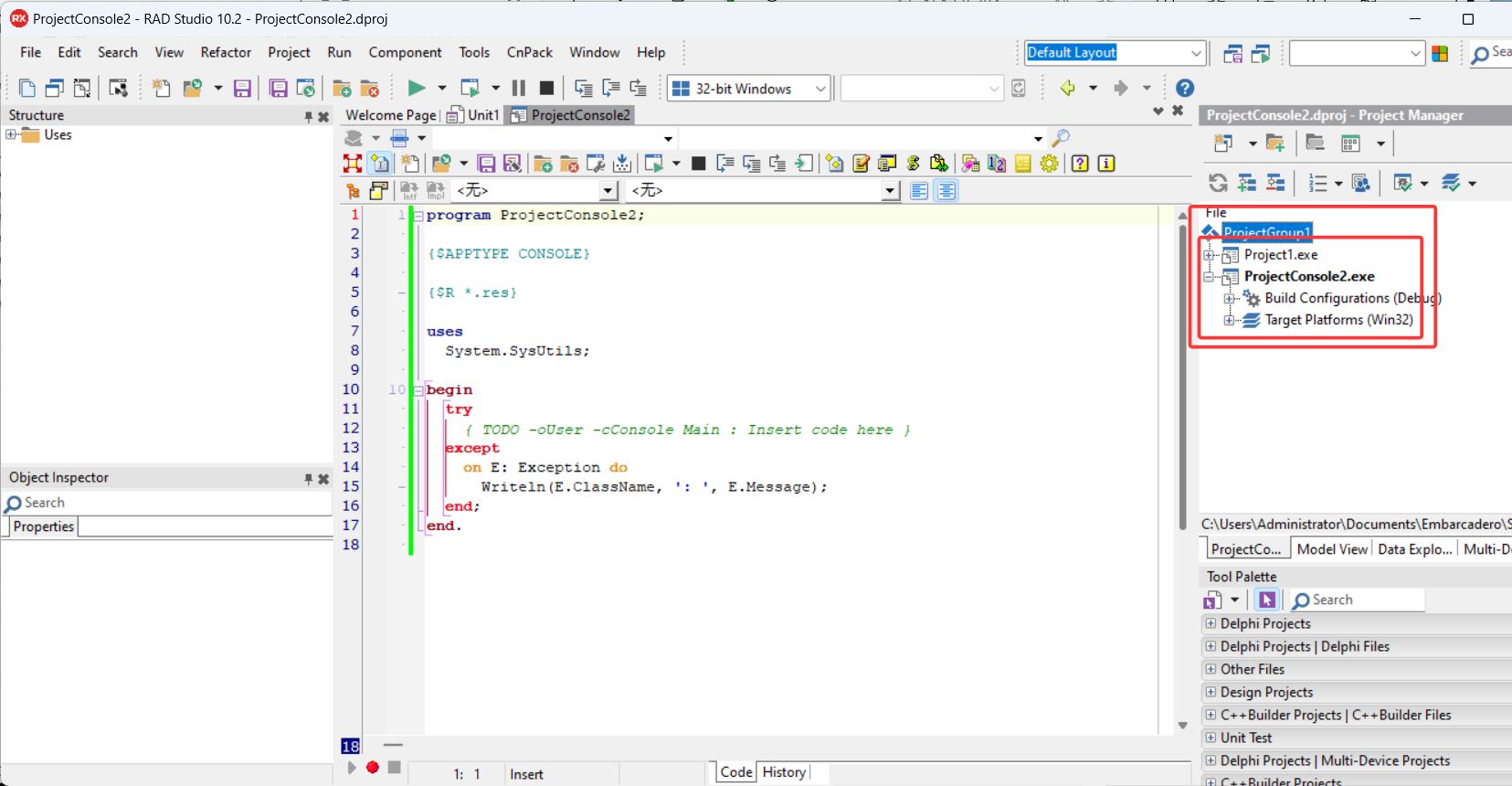Open the 32-bit Windows platform dropdown

coord(820,89)
